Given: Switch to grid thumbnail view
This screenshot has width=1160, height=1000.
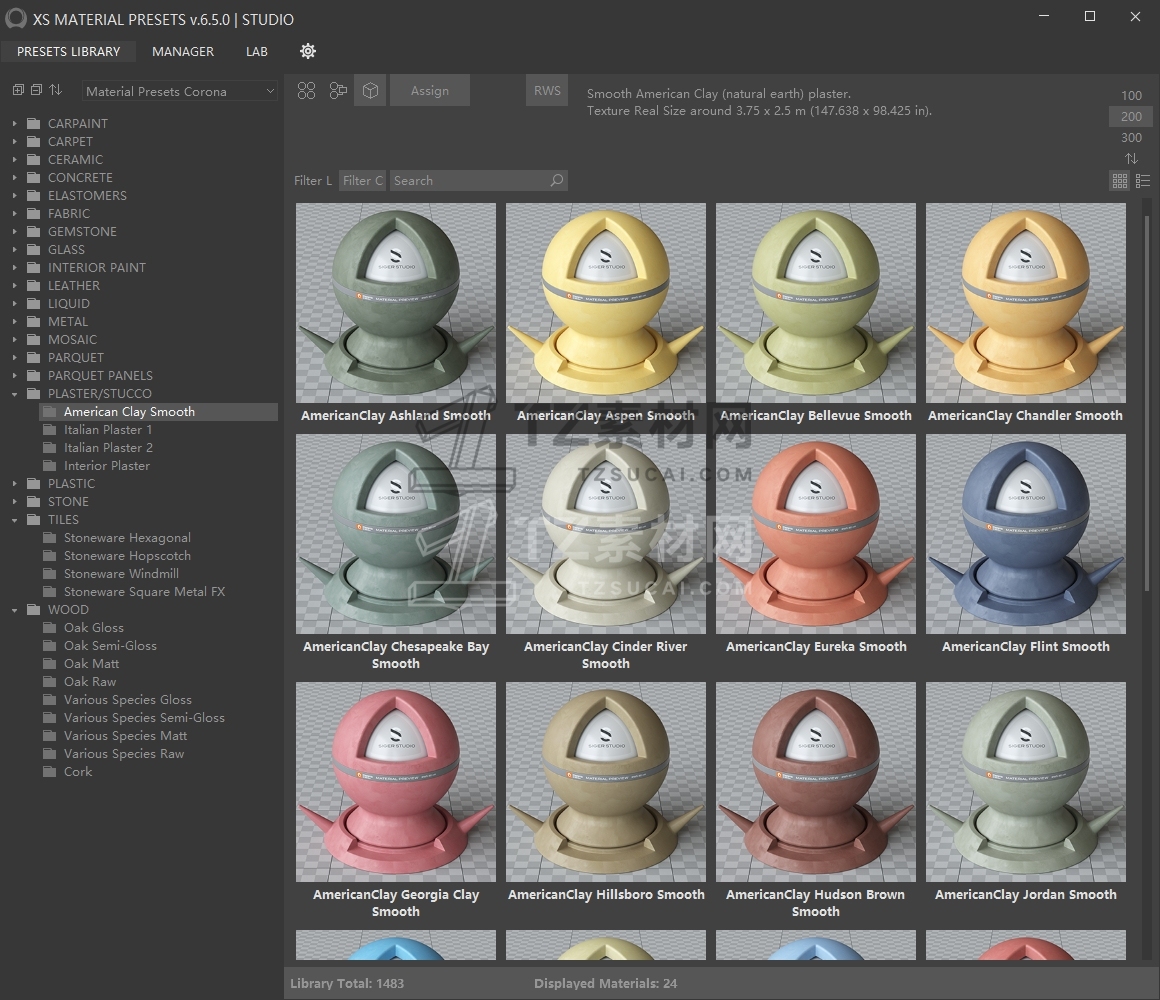Looking at the screenshot, I should (1119, 180).
